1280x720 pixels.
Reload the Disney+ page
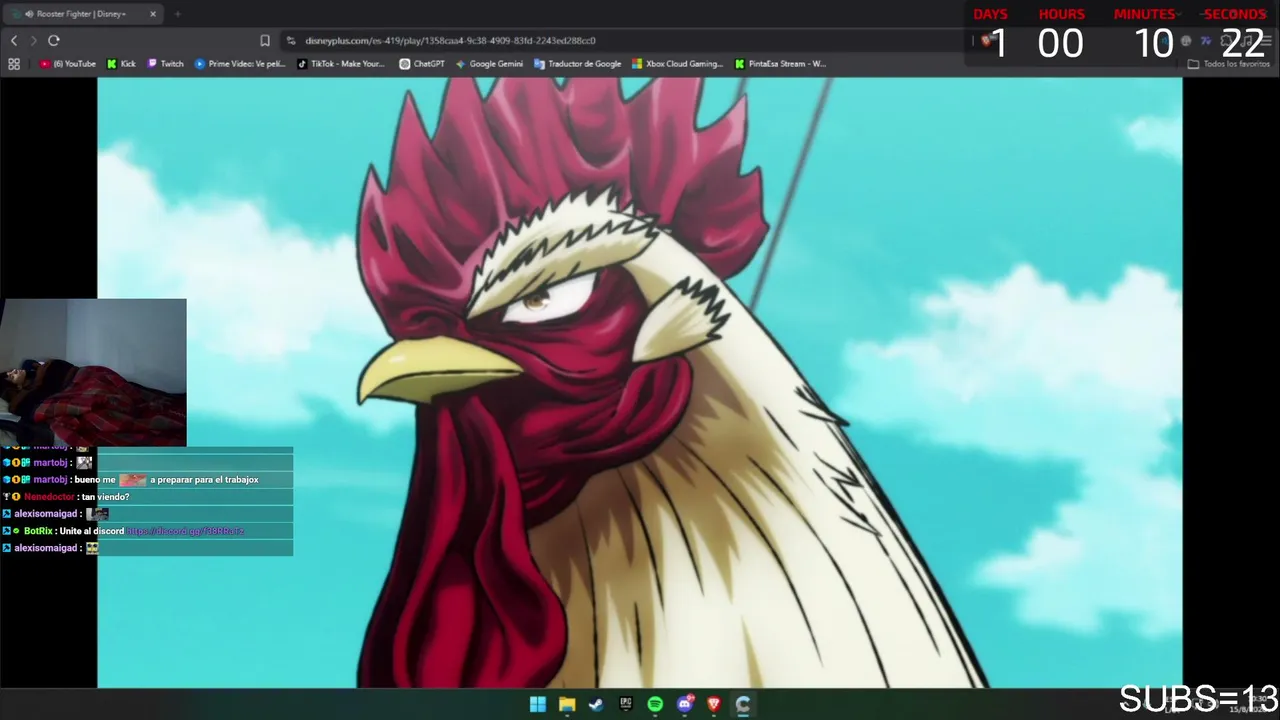tap(54, 40)
